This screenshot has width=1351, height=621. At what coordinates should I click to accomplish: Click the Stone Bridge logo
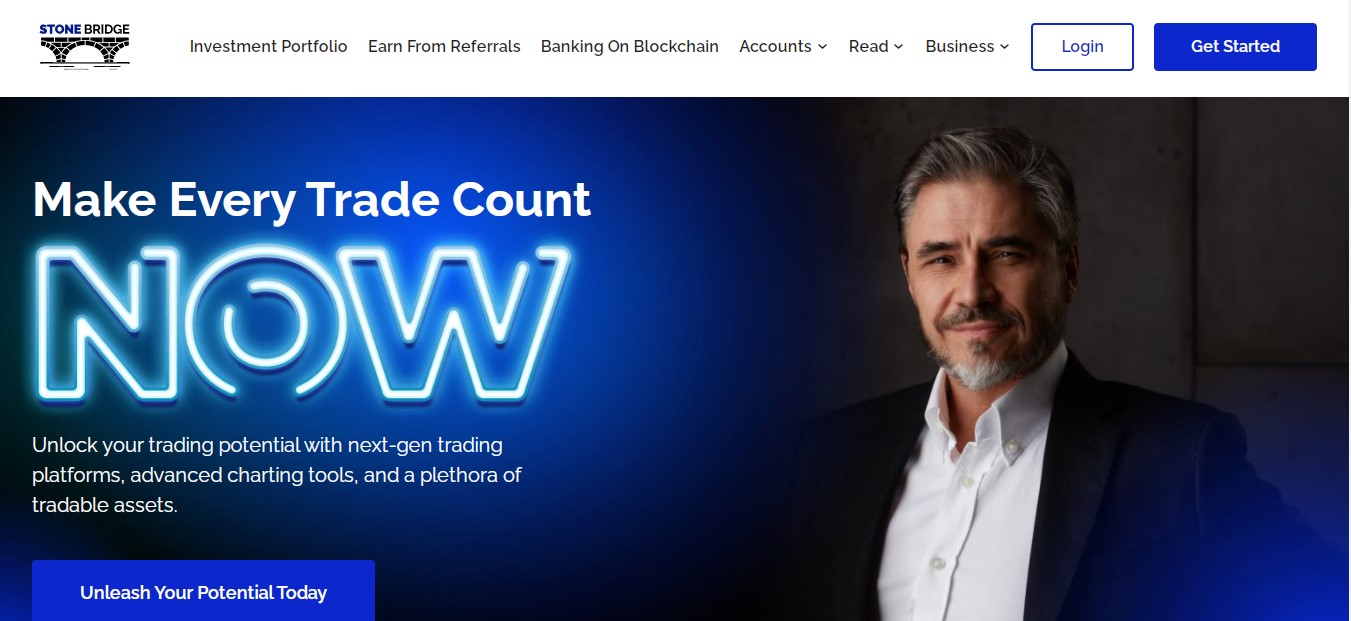point(85,46)
